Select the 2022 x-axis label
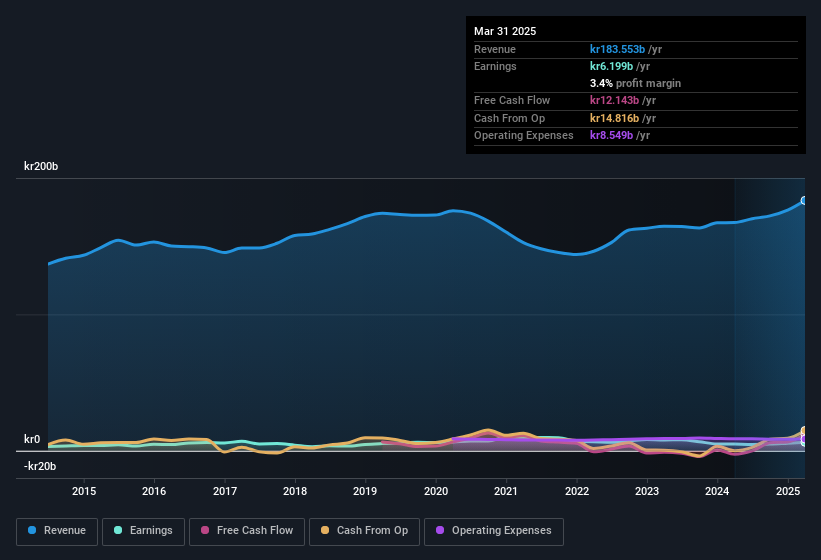The width and height of the screenshot is (821, 560). tap(576, 491)
